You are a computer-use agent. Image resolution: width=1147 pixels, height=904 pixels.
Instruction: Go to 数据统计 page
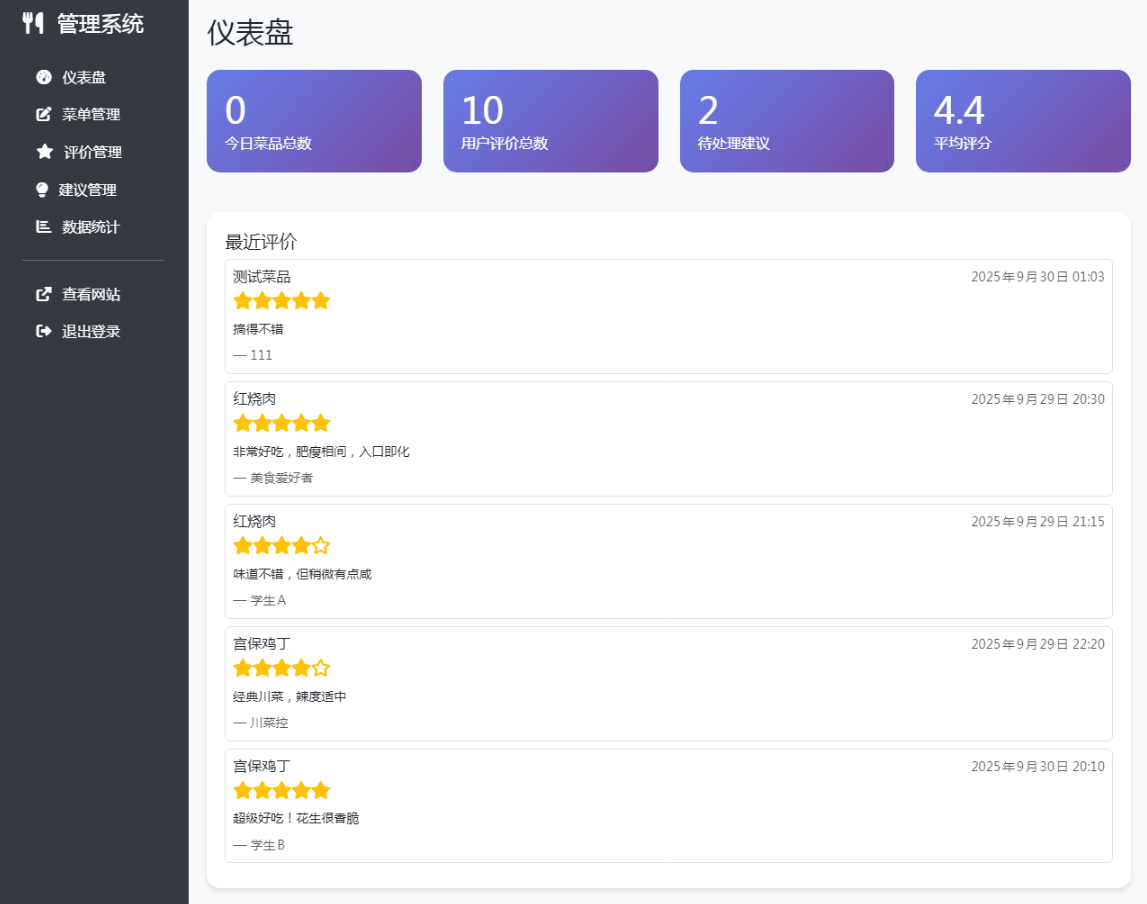[x=90, y=227]
